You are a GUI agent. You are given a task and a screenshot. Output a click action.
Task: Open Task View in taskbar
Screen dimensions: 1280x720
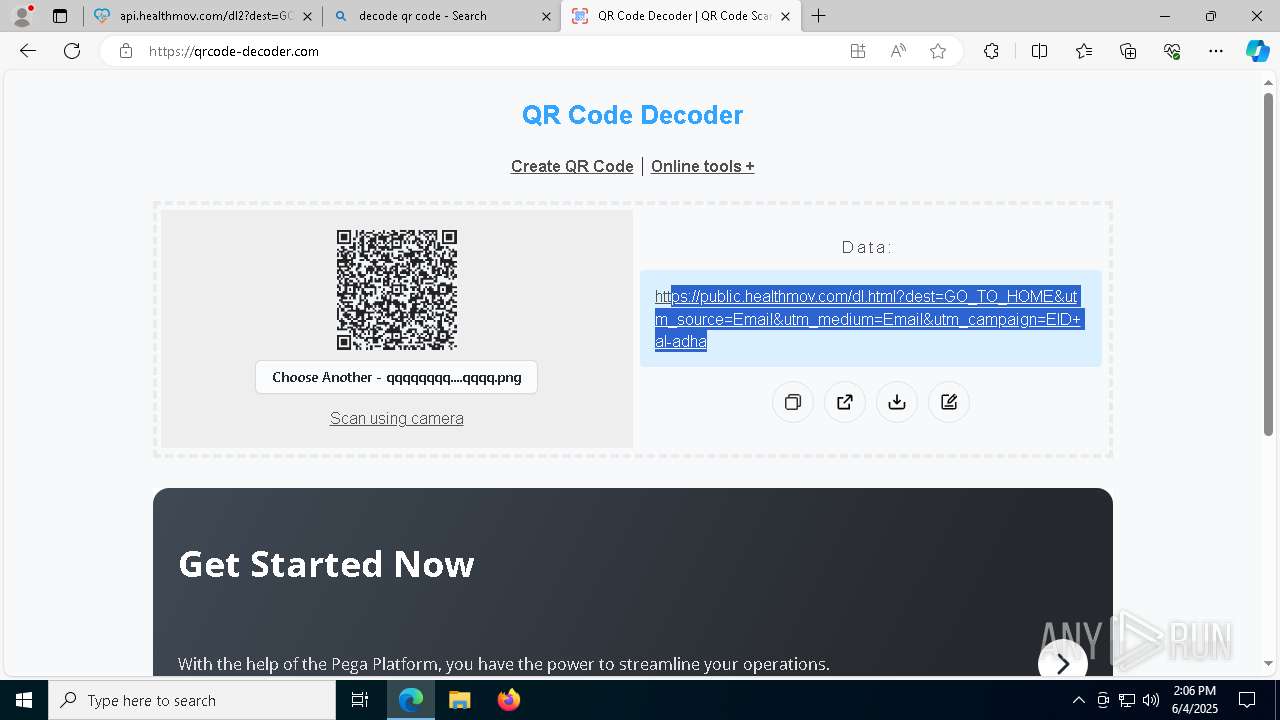360,700
